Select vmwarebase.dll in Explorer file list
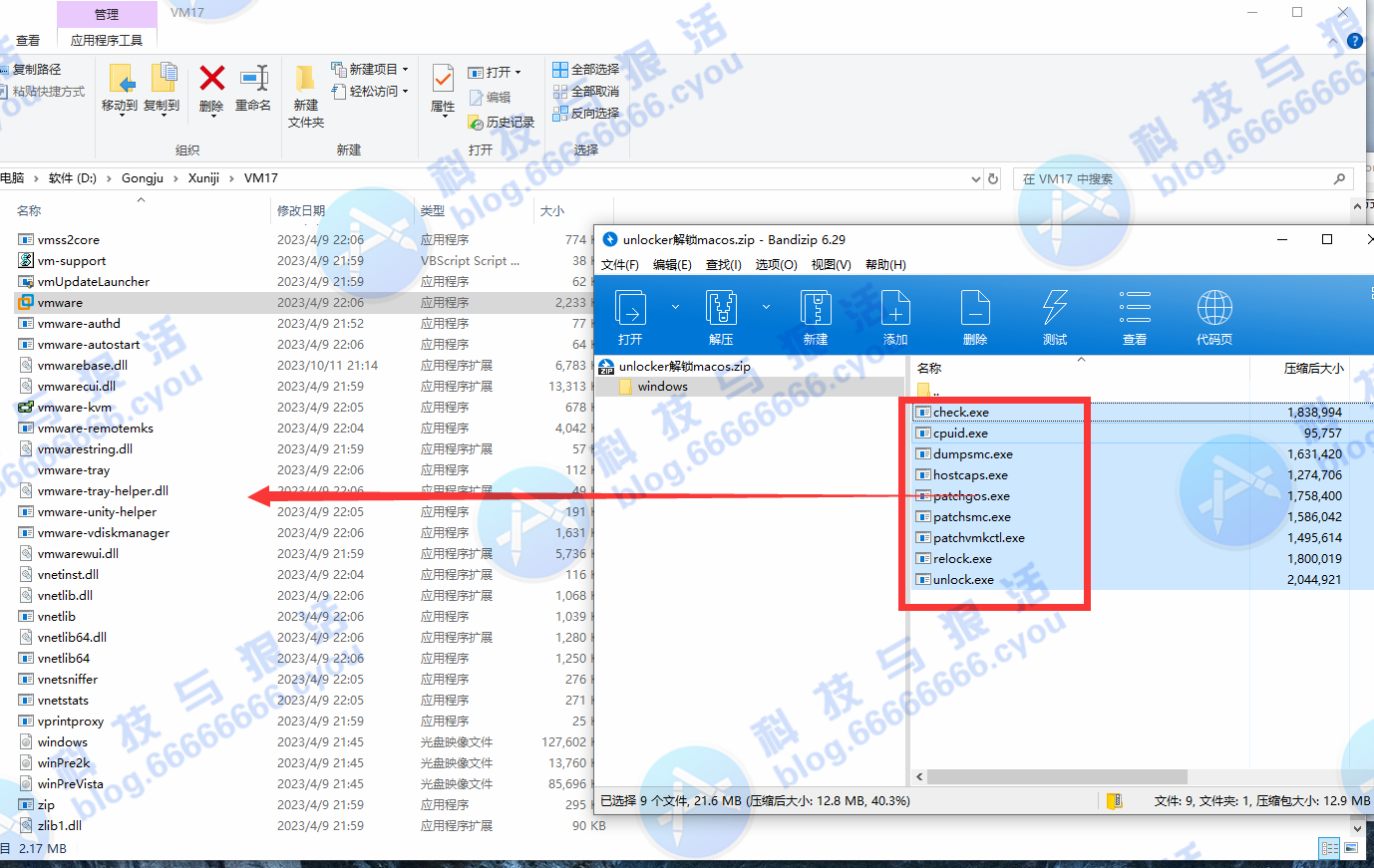This screenshot has width=1374, height=868. [83, 366]
